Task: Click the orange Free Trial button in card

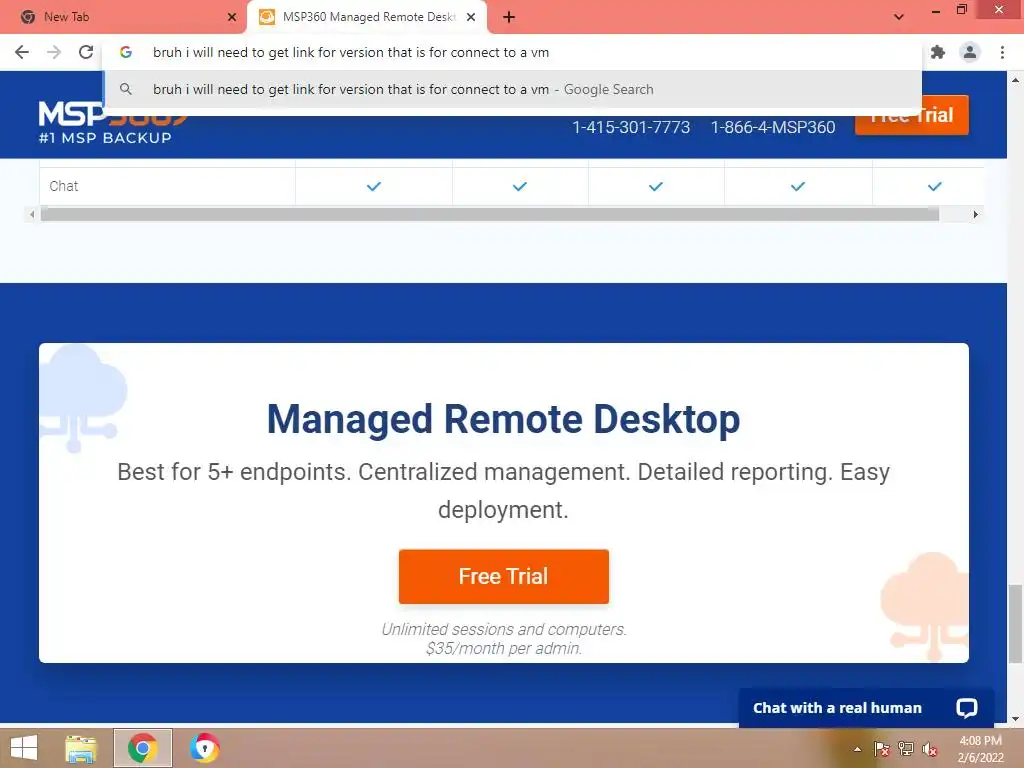Action: tap(504, 576)
